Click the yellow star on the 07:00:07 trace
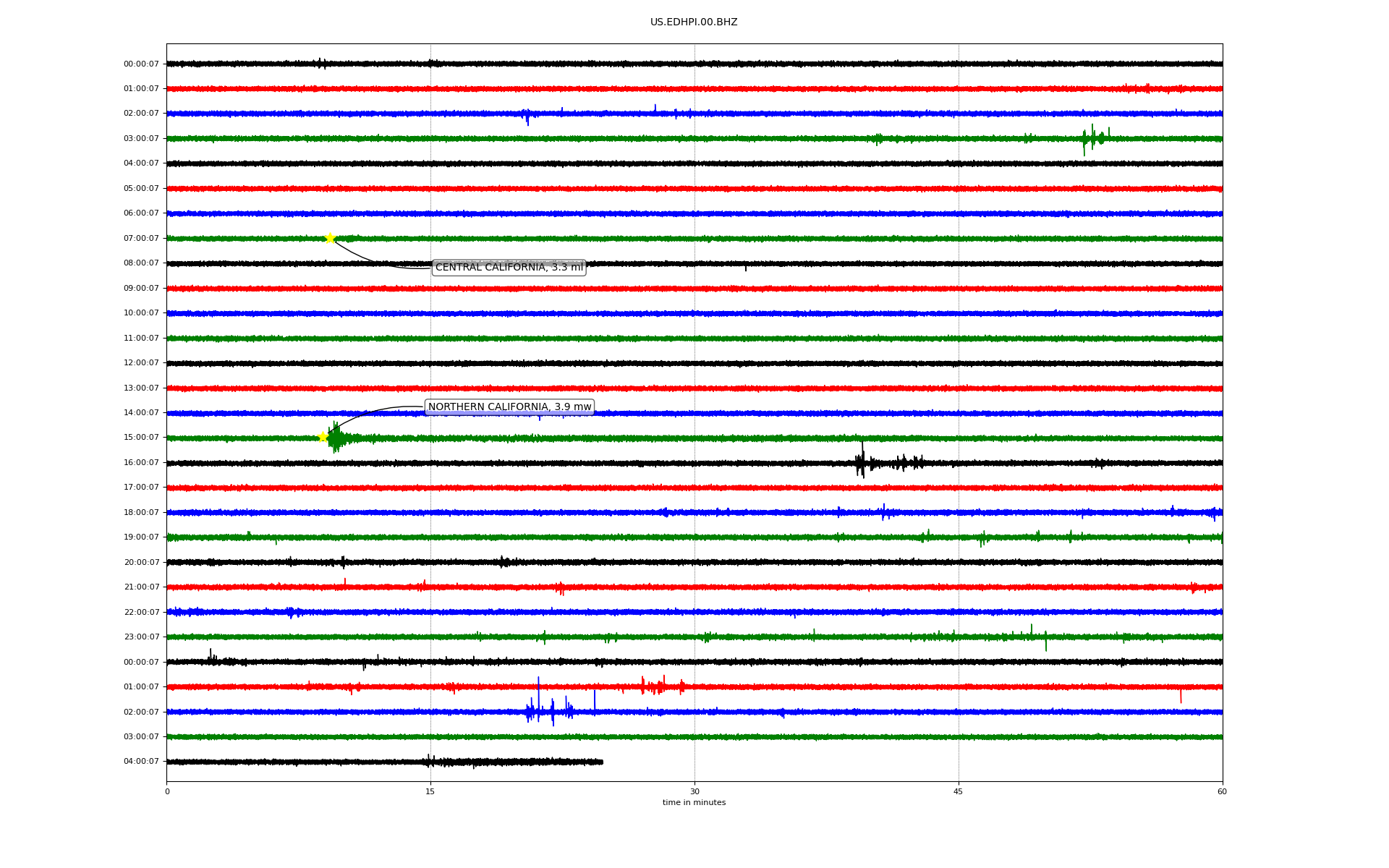The image size is (1389, 868). pos(330,238)
